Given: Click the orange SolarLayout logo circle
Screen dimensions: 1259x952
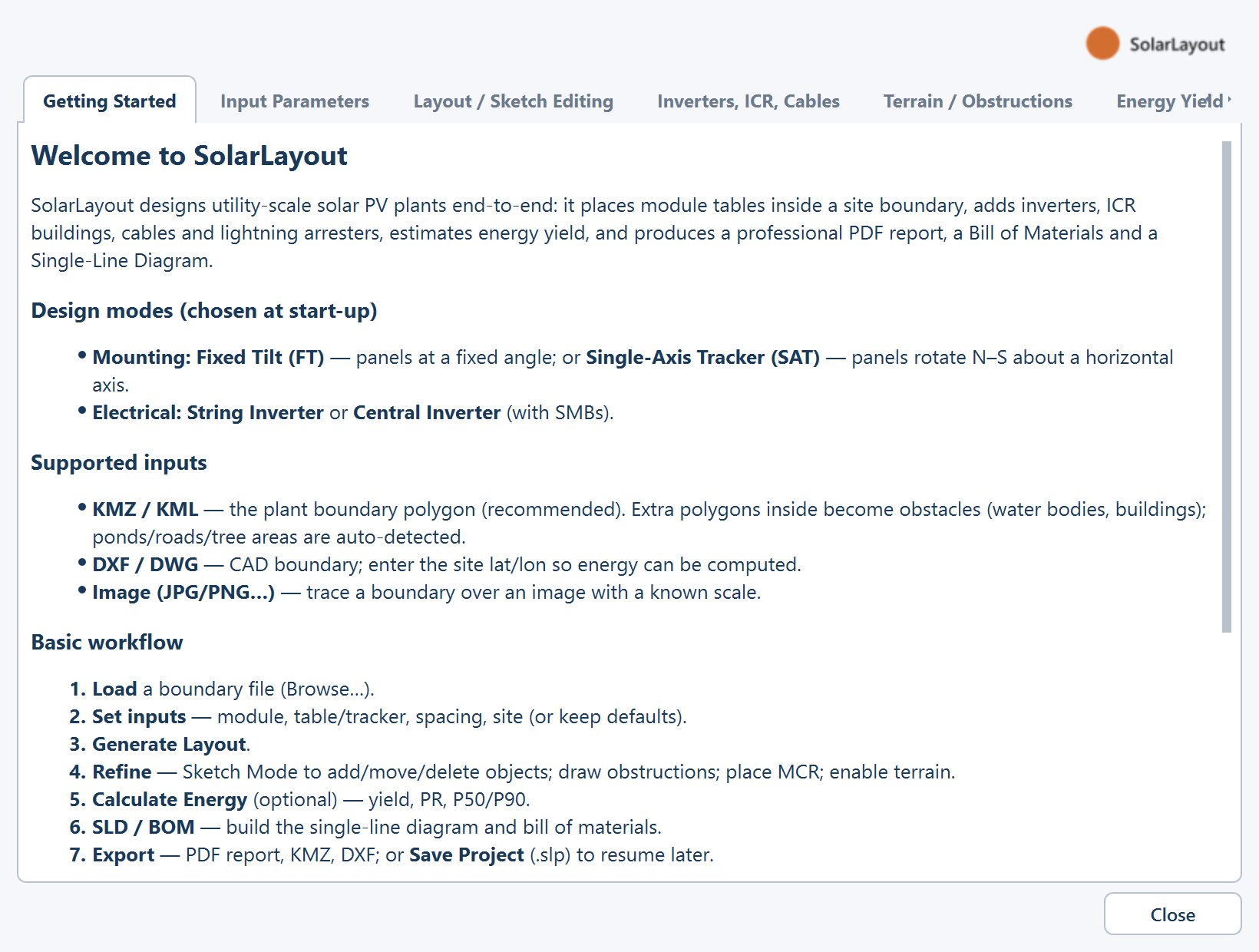Looking at the screenshot, I should tap(1102, 43).
